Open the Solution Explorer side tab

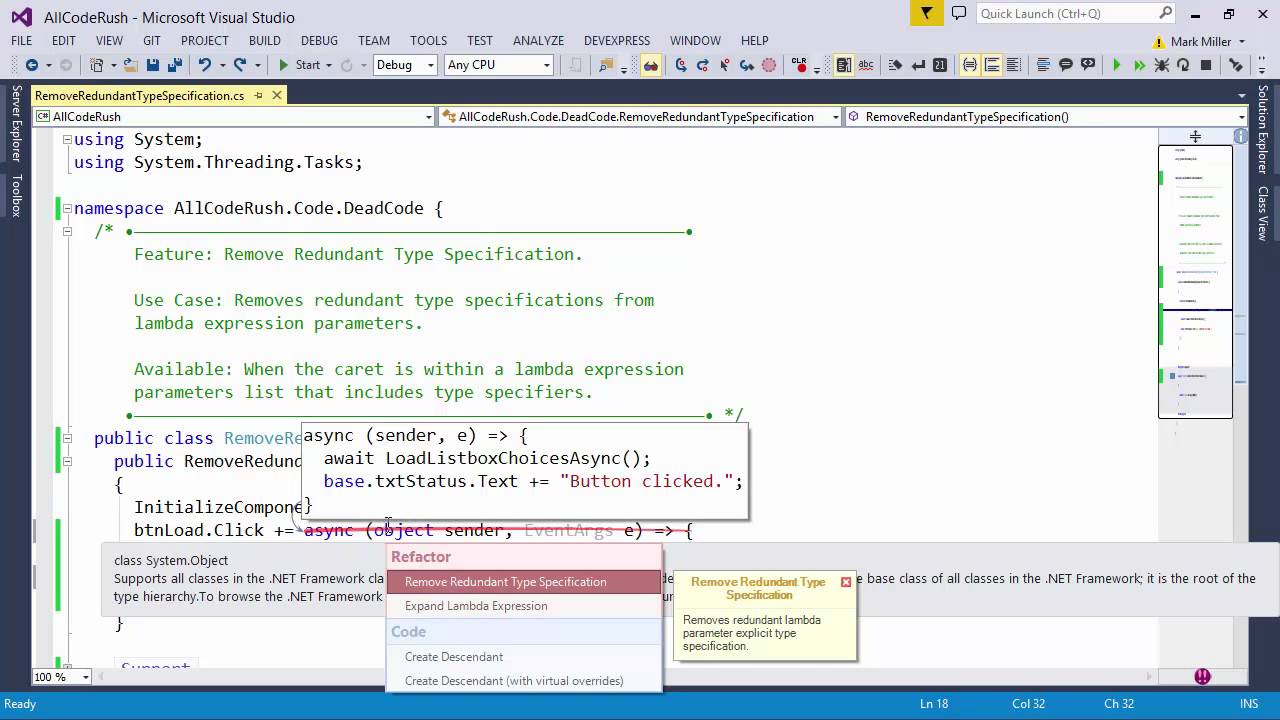[1263, 129]
